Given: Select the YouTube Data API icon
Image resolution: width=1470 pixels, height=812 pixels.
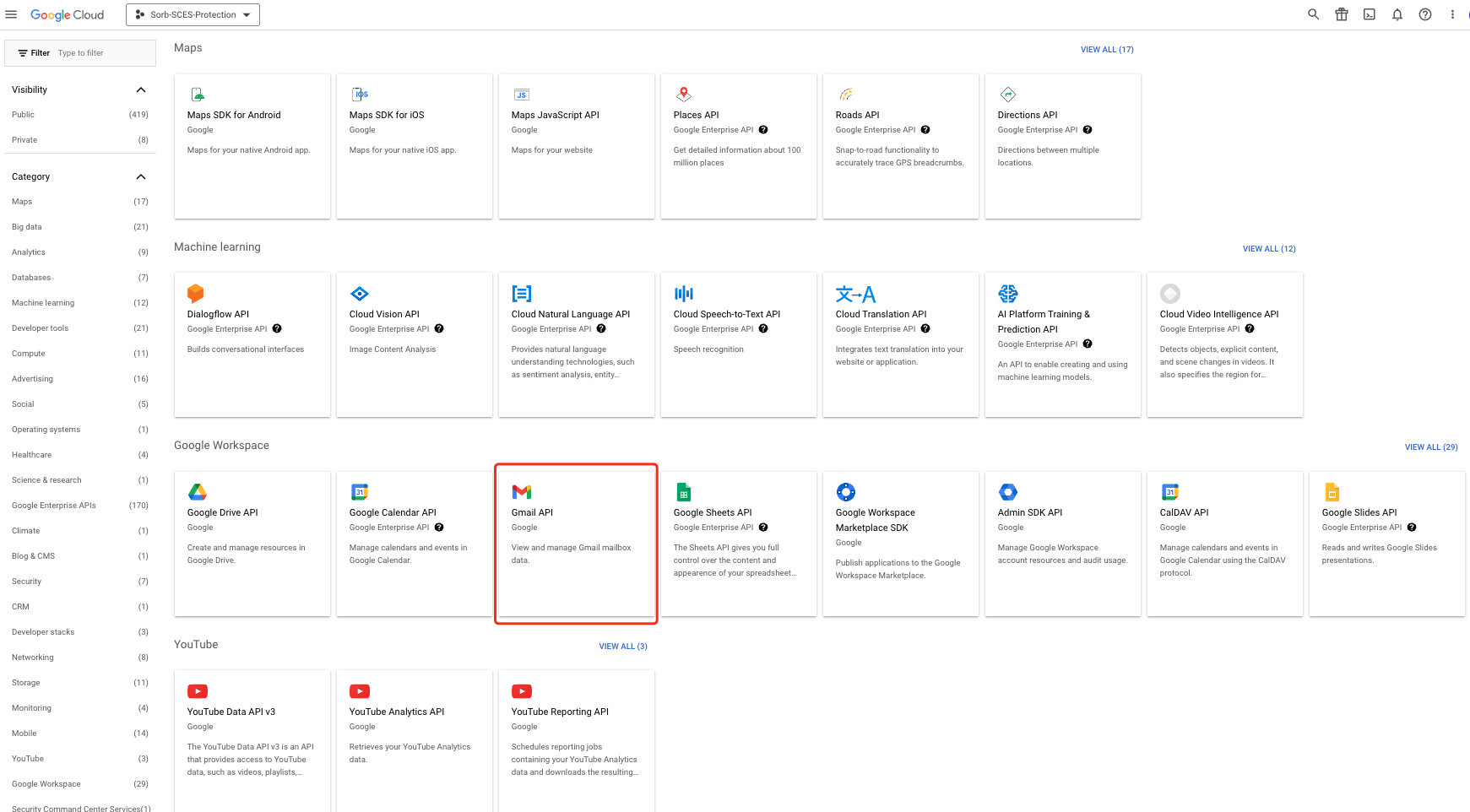Looking at the screenshot, I should pos(198,690).
